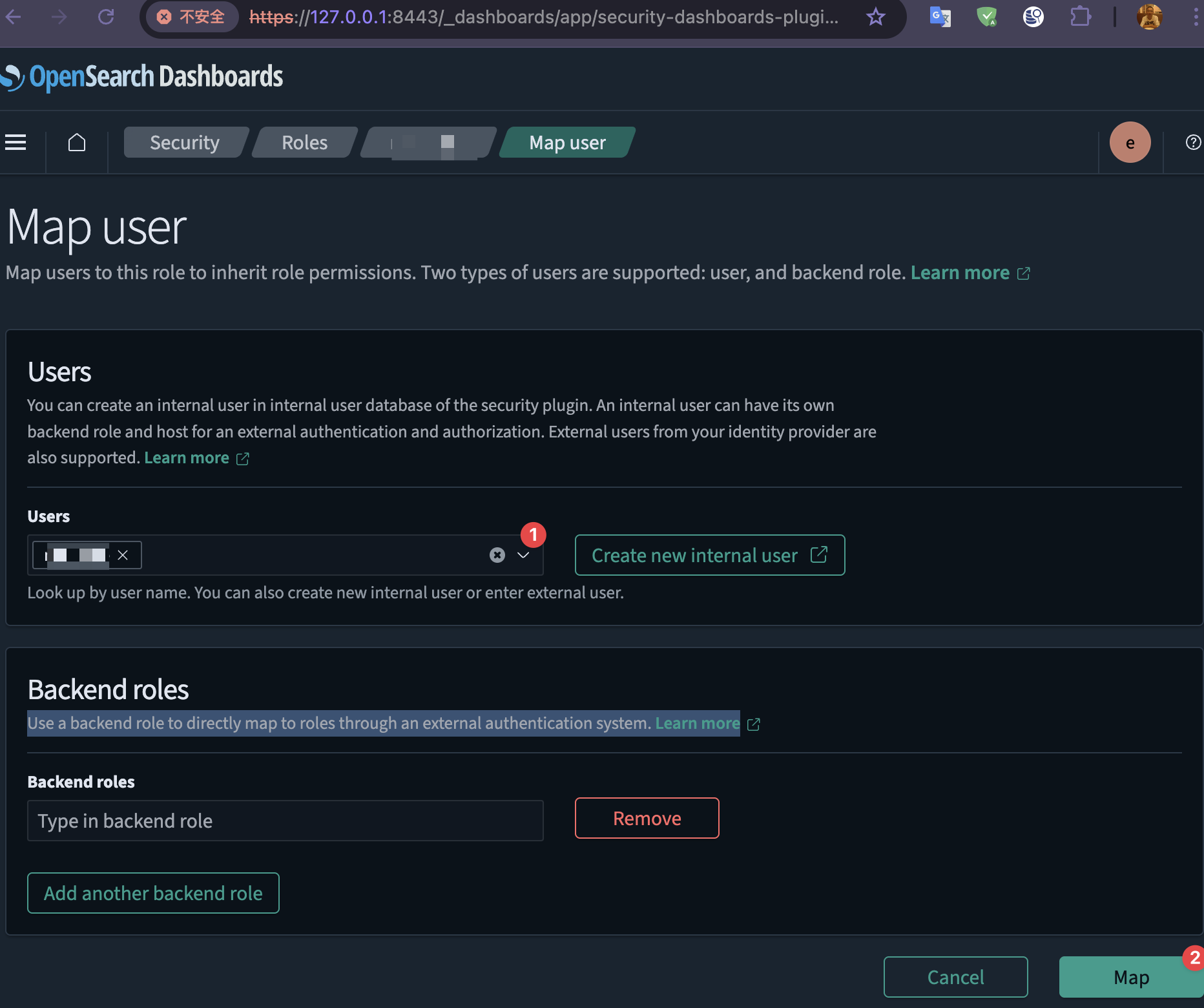Viewport: 1204px width, 1008px height.
Task: Go back with the browser back arrow
Action: (14, 17)
